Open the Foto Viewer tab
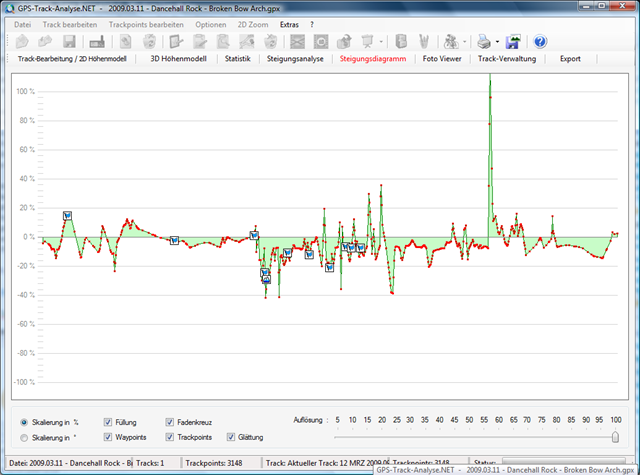Screen dimensions: 640x475 (x=443, y=59)
